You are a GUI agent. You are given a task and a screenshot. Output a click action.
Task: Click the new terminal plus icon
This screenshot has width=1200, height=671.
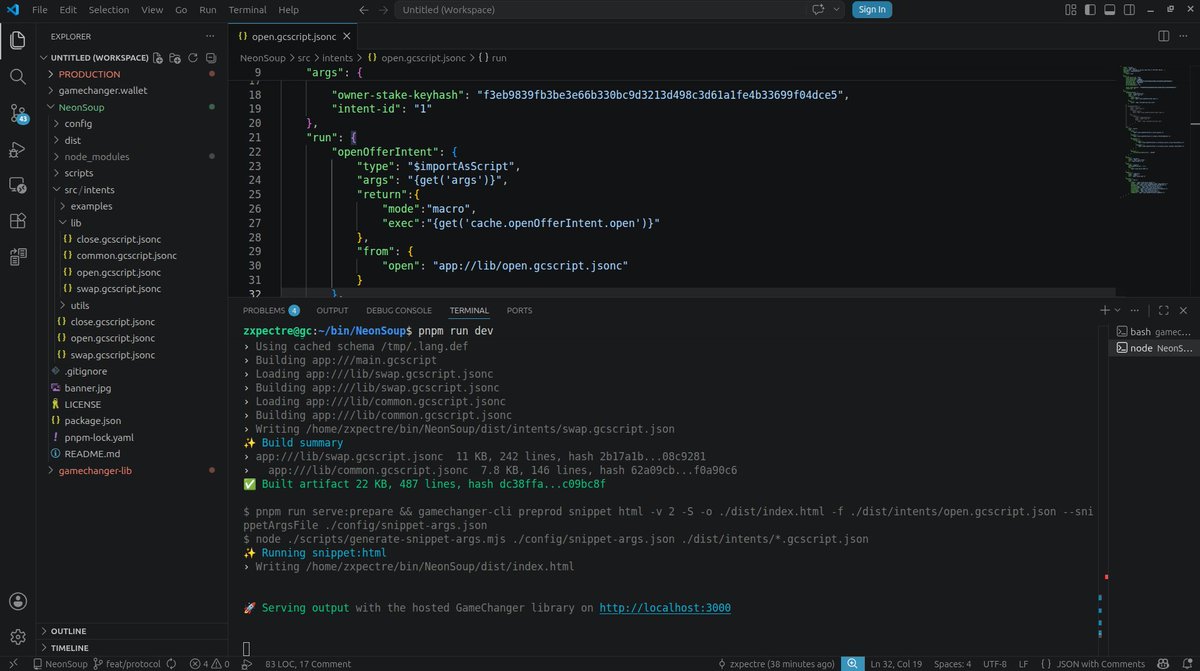tap(1104, 311)
